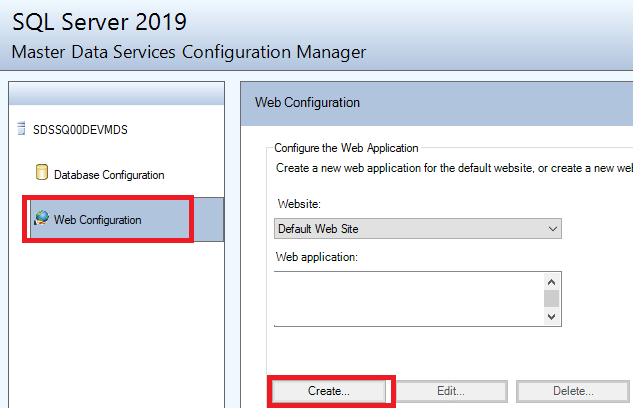Select Web Configuration in left pane
Image resolution: width=633 pixels, height=408 pixels.
point(127,220)
